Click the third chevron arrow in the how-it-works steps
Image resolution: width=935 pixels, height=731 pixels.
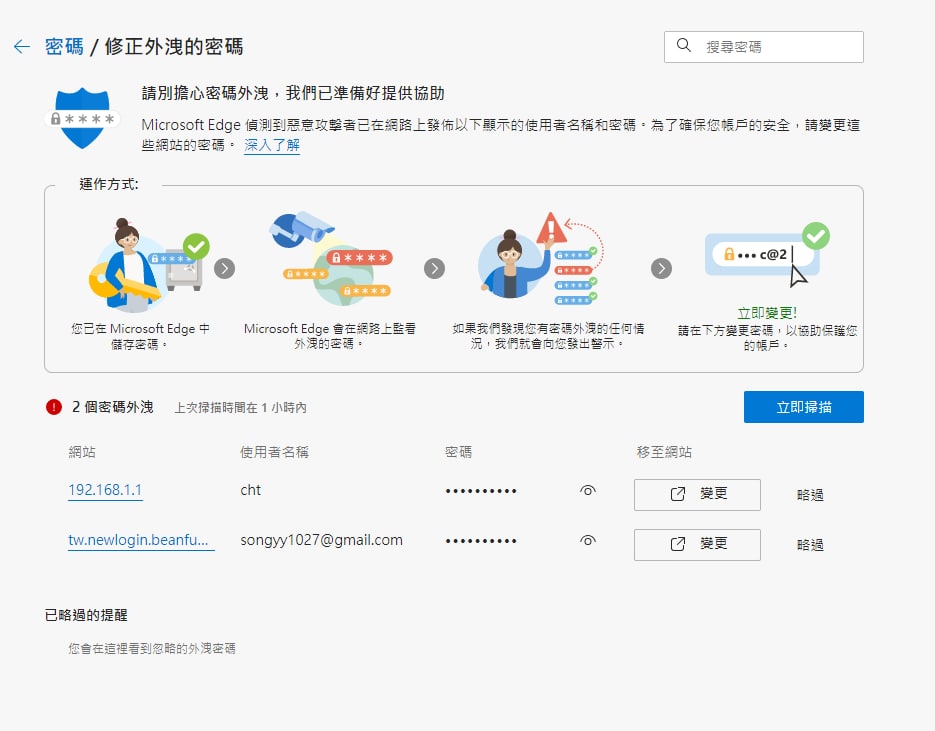tap(661, 268)
